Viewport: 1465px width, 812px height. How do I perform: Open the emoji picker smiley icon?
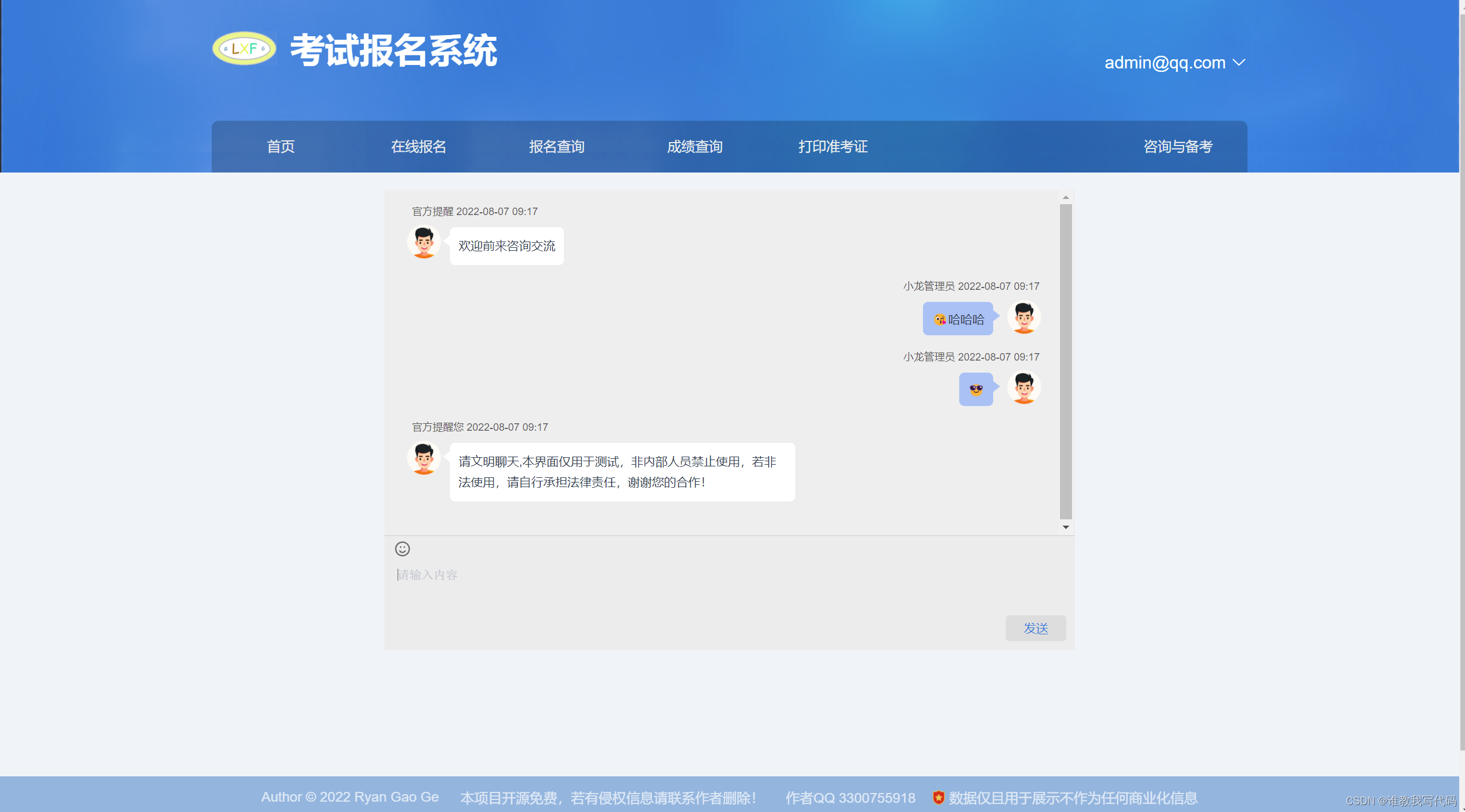tap(402, 549)
